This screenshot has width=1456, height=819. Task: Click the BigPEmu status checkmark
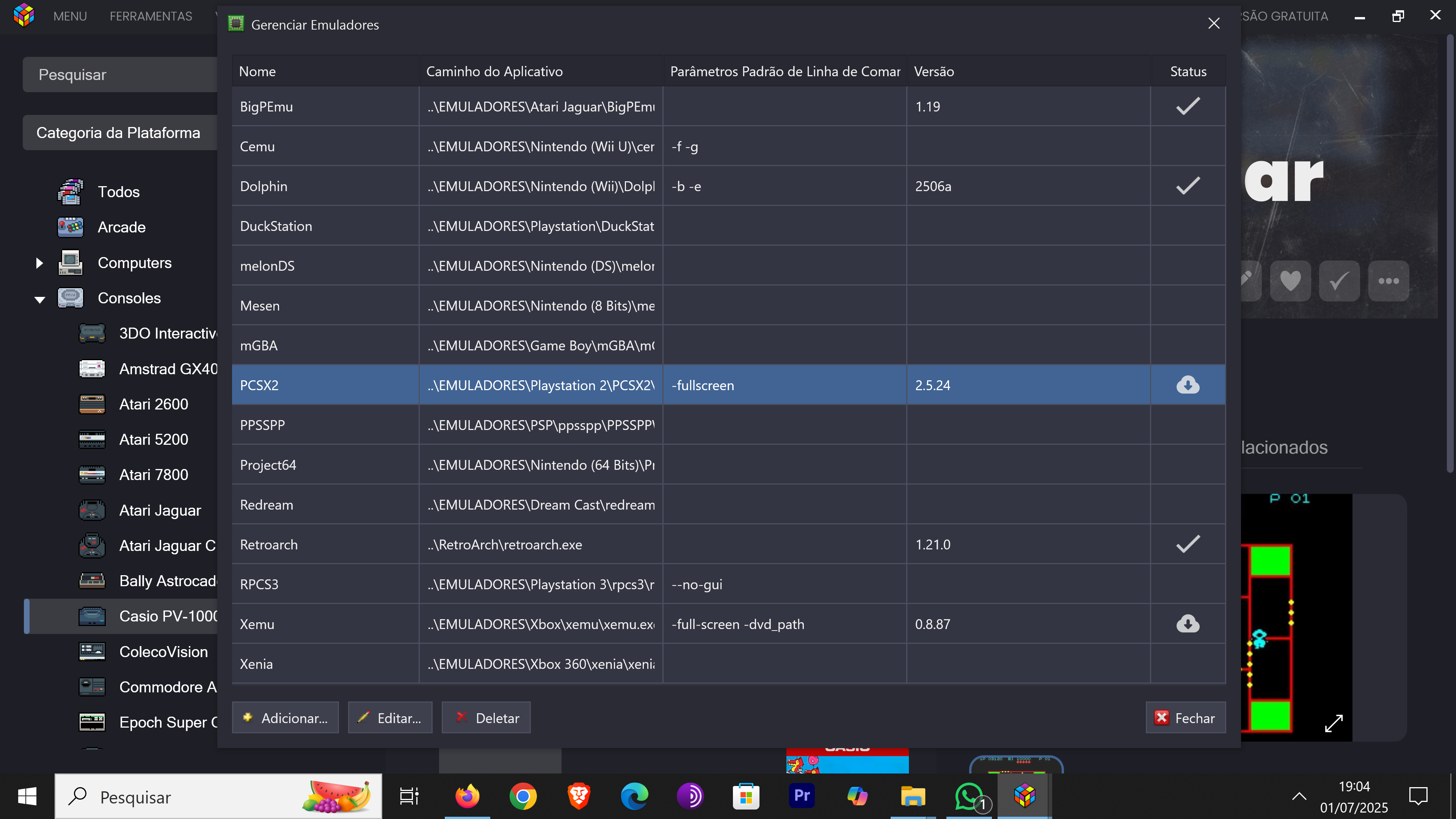click(x=1188, y=106)
